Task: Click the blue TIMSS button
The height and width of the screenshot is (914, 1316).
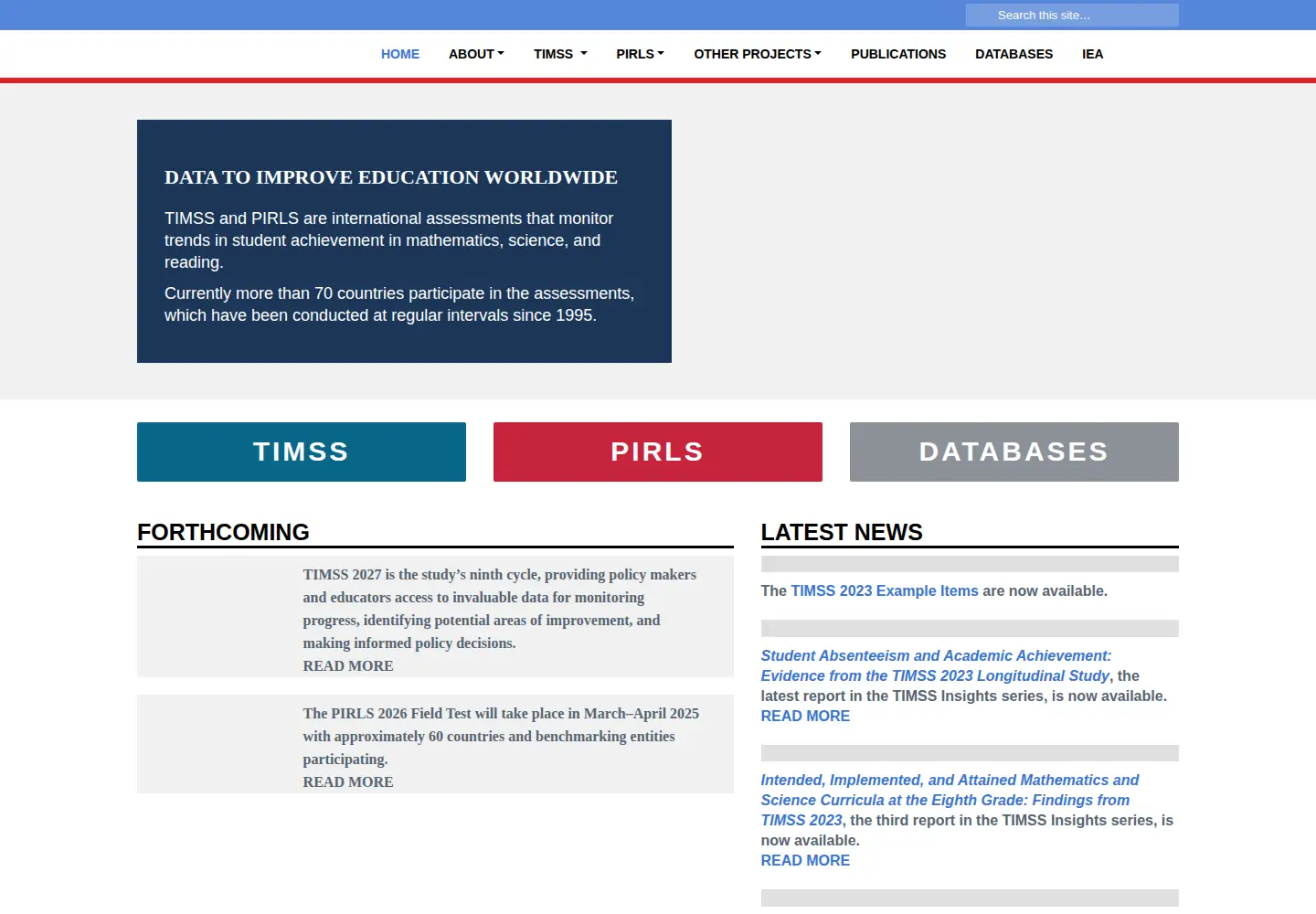Action: click(x=302, y=452)
